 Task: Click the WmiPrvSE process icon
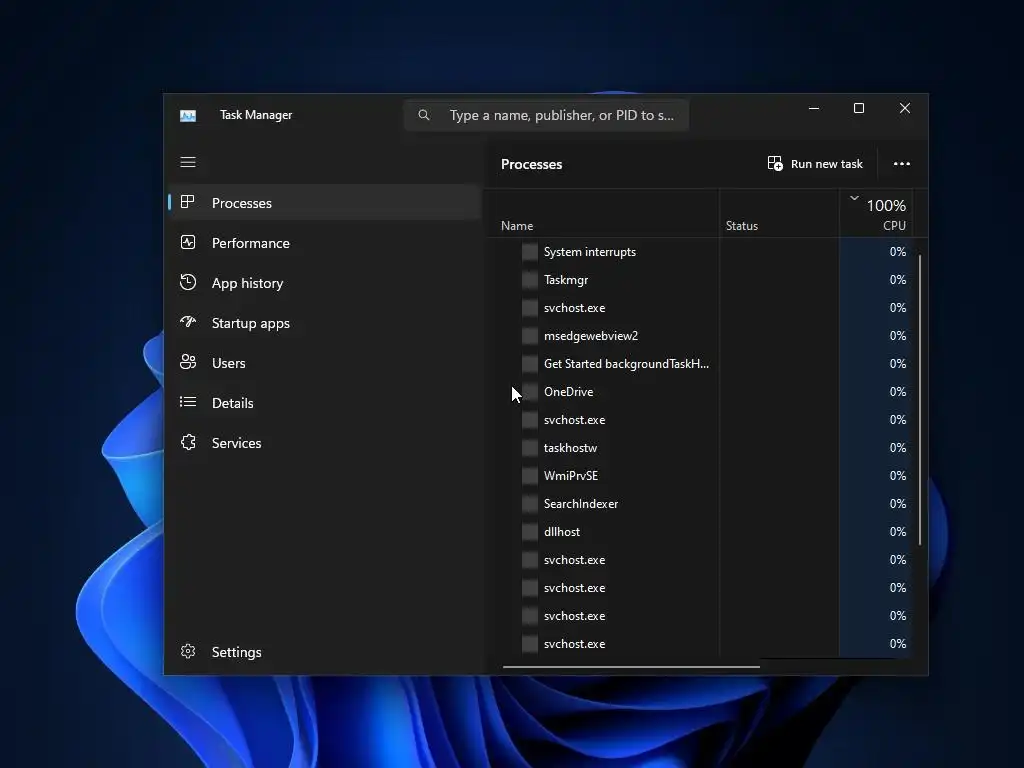(x=530, y=475)
